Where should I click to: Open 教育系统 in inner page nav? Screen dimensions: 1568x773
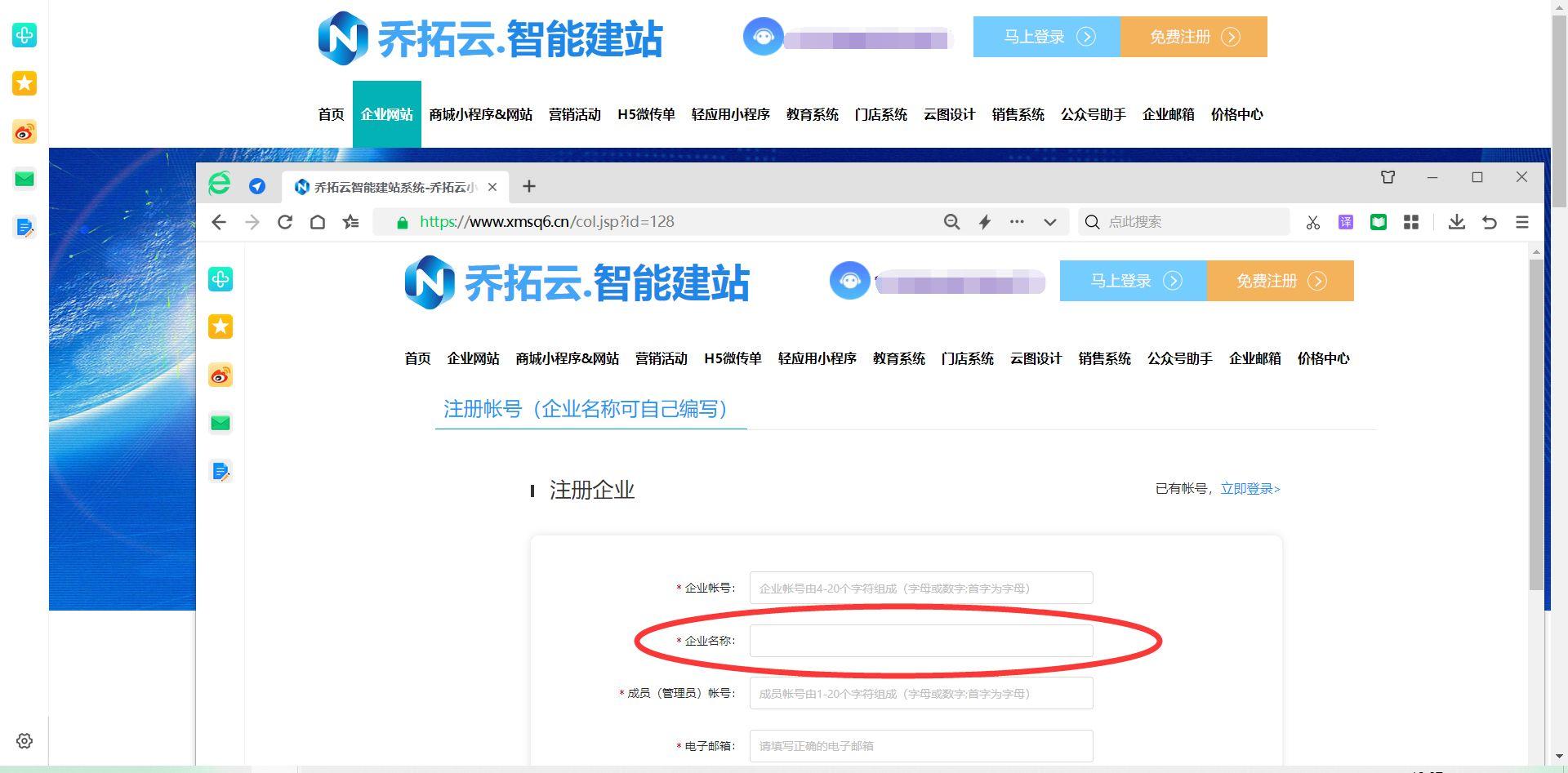click(x=899, y=358)
